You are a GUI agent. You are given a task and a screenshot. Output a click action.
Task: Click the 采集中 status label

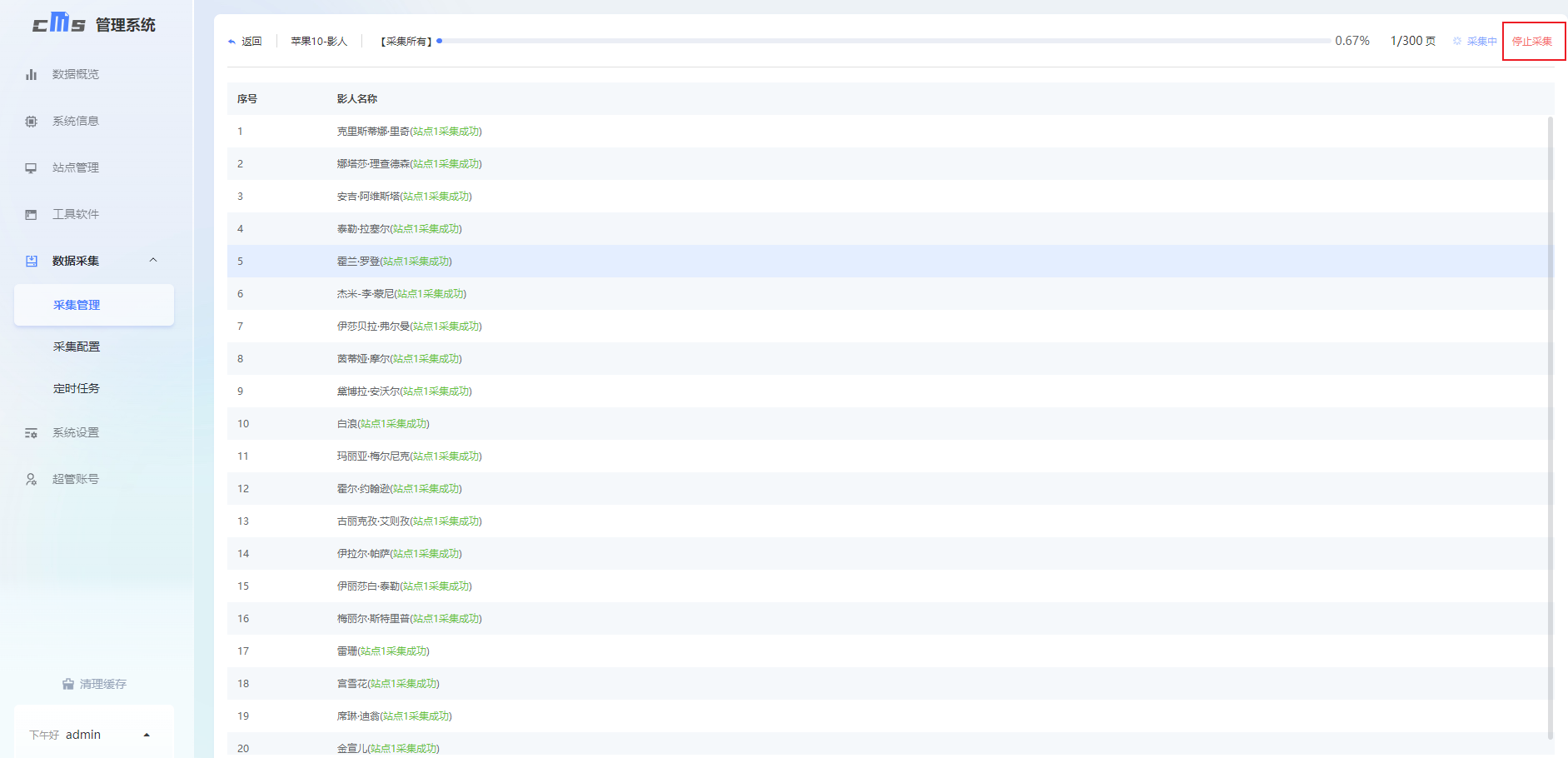(1481, 41)
